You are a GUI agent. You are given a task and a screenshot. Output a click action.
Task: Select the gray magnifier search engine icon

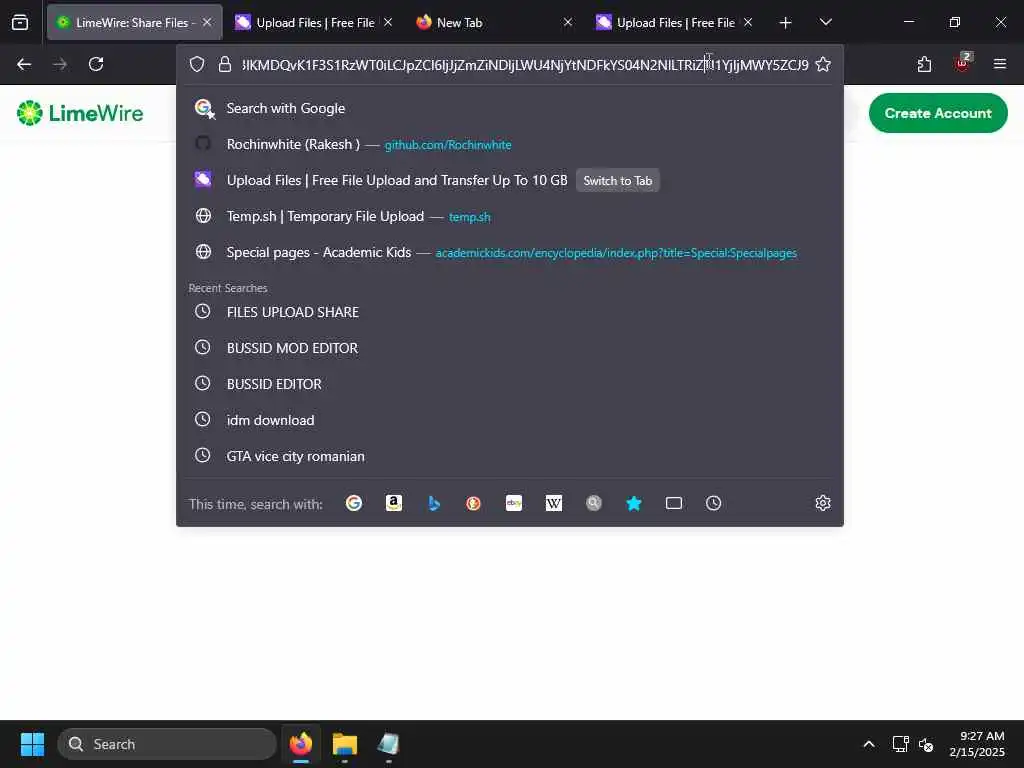tap(594, 503)
